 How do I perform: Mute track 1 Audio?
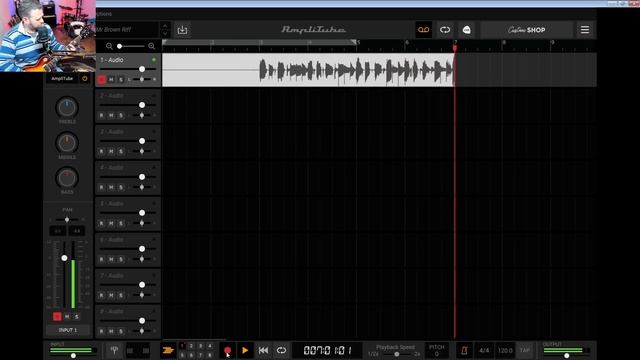[x=111, y=80]
